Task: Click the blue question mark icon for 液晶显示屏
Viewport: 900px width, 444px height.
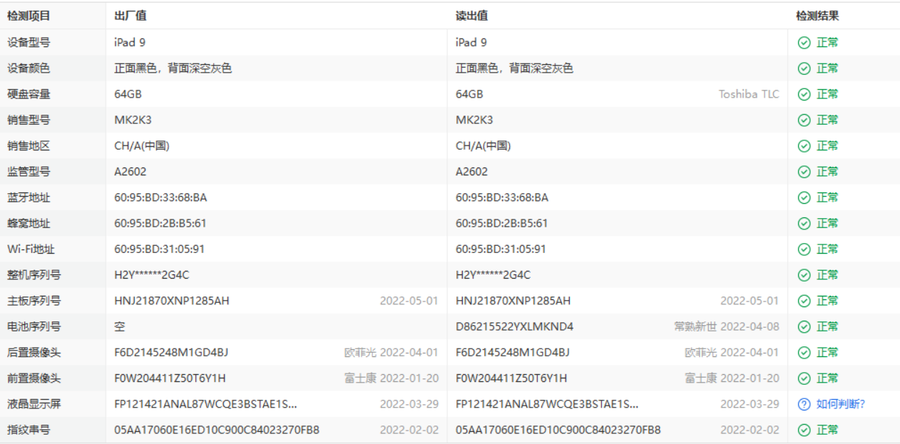Action: click(x=803, y=404)
